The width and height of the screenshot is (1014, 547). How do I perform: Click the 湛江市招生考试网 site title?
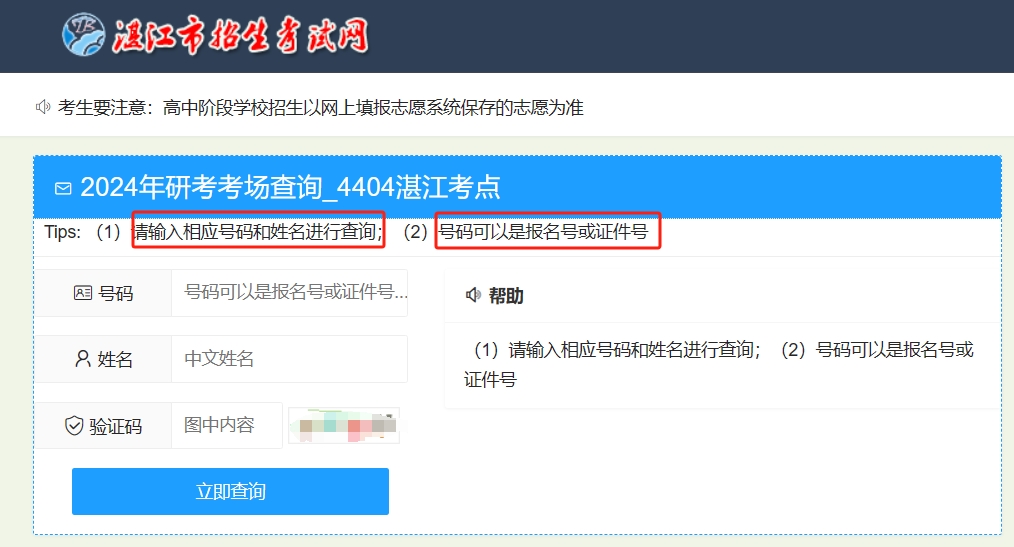pyautogui.click(x=241, y=35)
